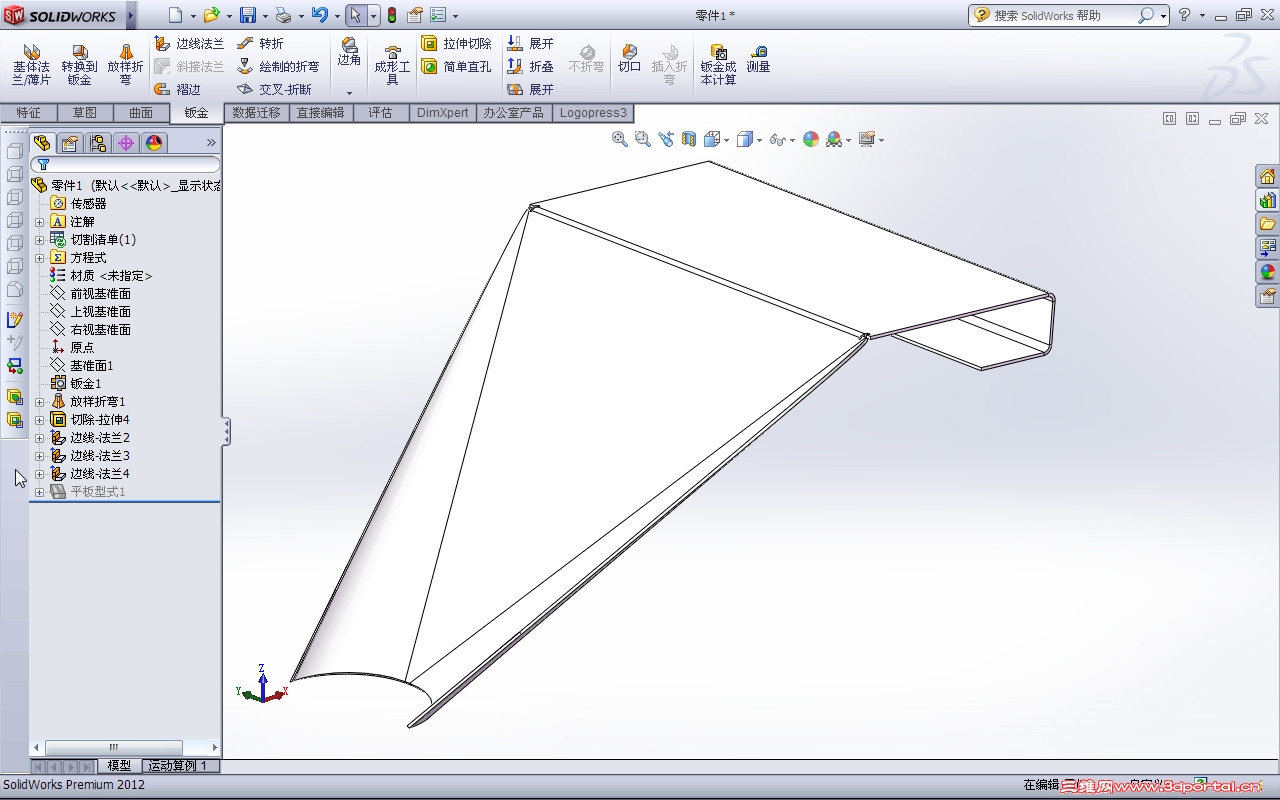The width and height of the screenshot is (1280, 800).
Task: Open the edit appearance color ball
Action: tap(811, 140)
